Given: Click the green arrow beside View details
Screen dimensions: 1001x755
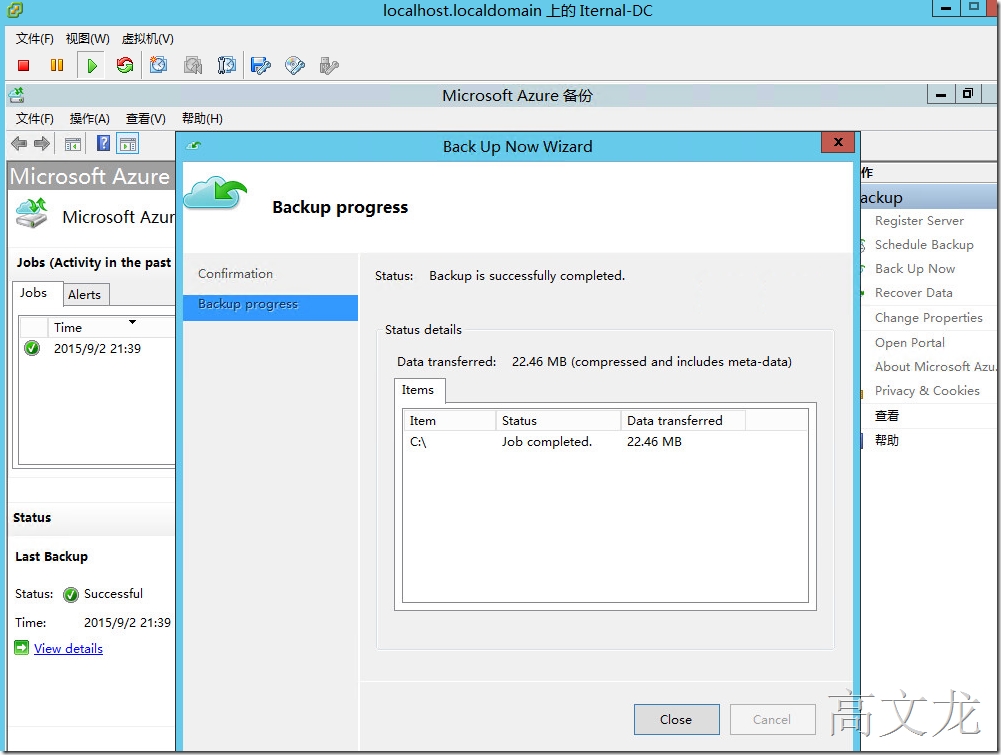Looking at the screenshot, I should [22, 648].
